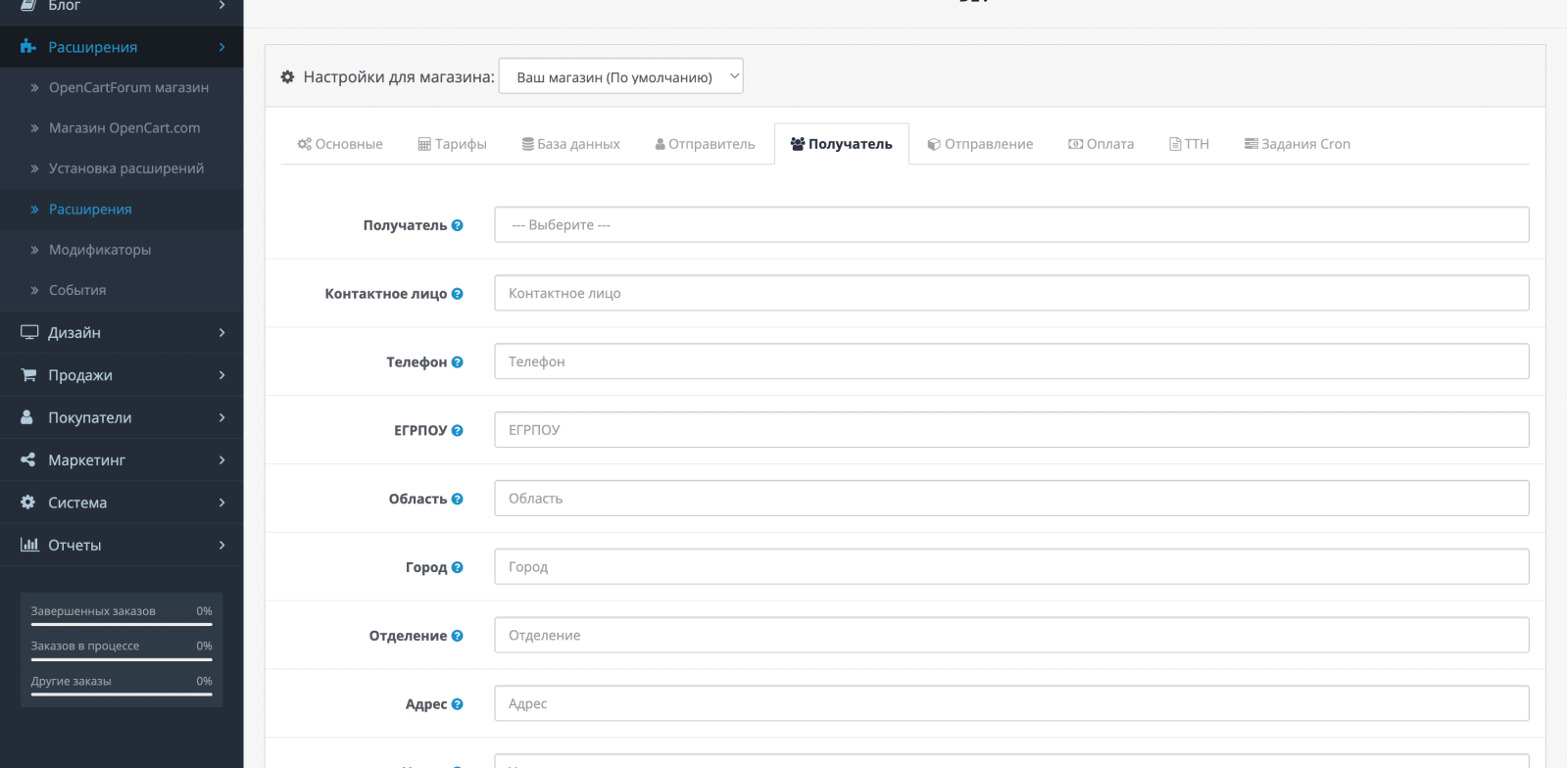Click the help icon next to Контактное лицо
1568x768 pixels.
(457, 294)
